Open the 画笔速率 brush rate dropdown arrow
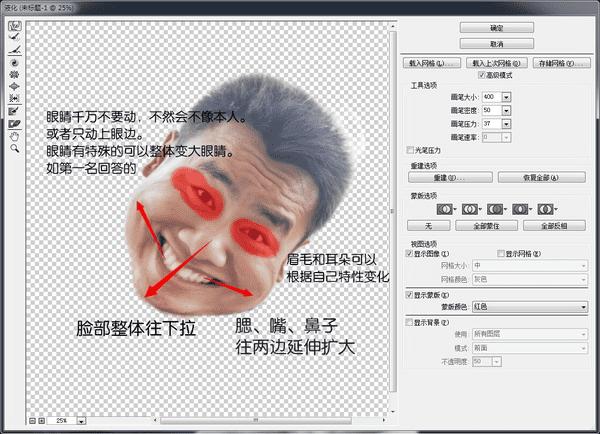This screenshot has width=600, height=434. (506, 137)
